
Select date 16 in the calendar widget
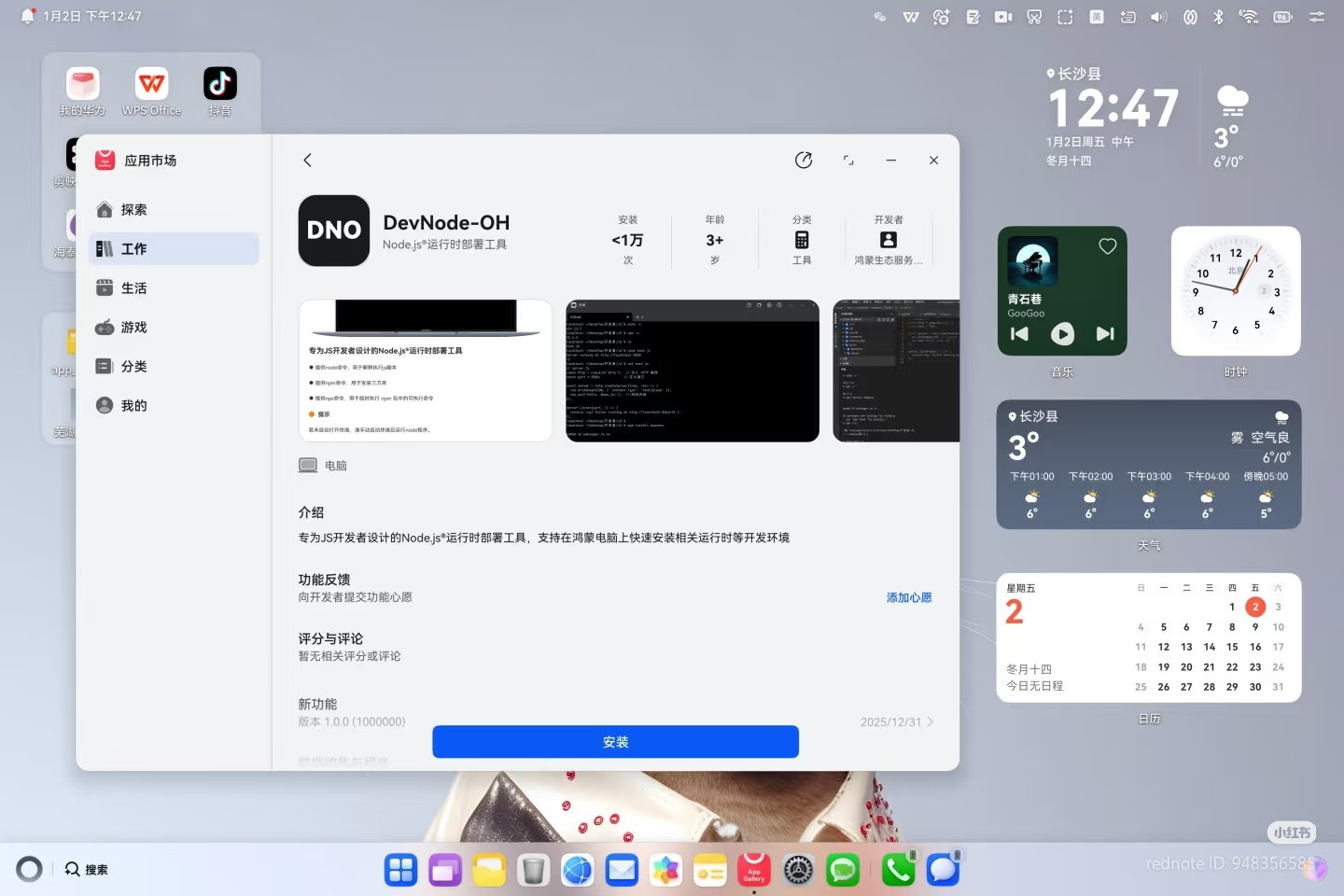1255,647
